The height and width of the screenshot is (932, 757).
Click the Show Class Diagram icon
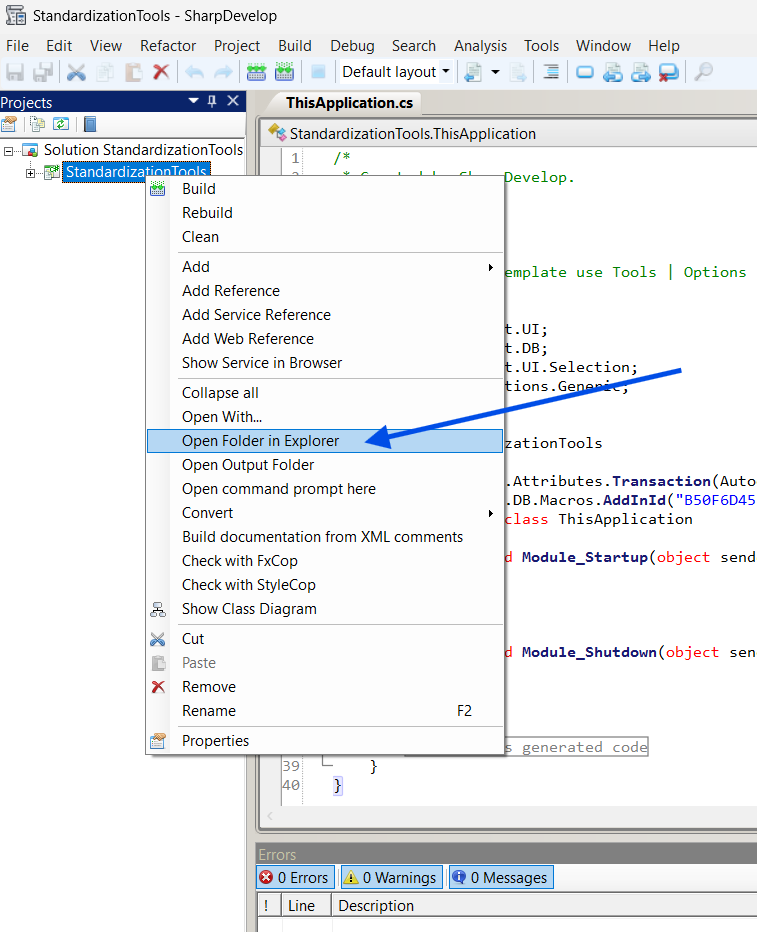click(157, 609)
